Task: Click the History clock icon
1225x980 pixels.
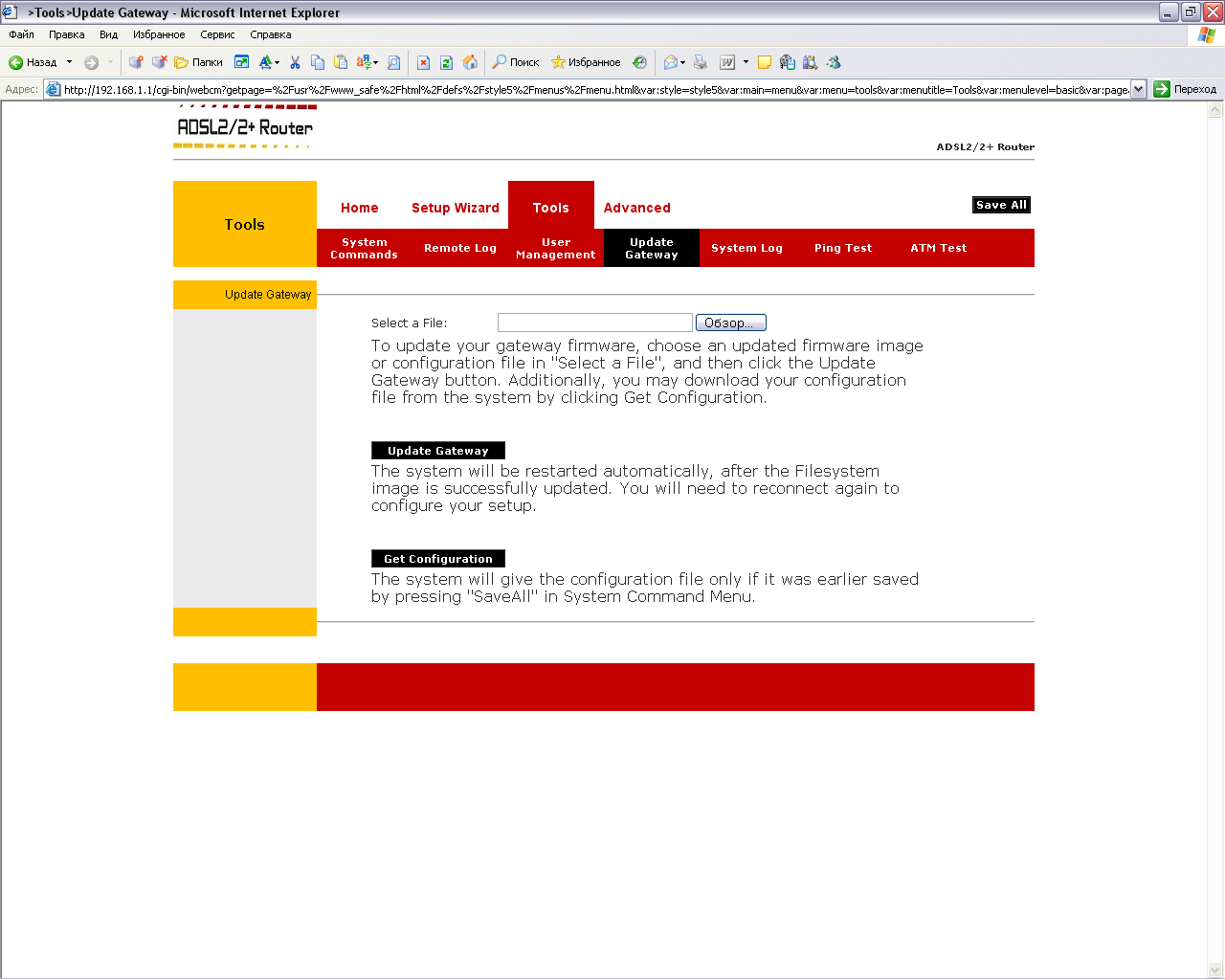Action: tap(639, 62)
